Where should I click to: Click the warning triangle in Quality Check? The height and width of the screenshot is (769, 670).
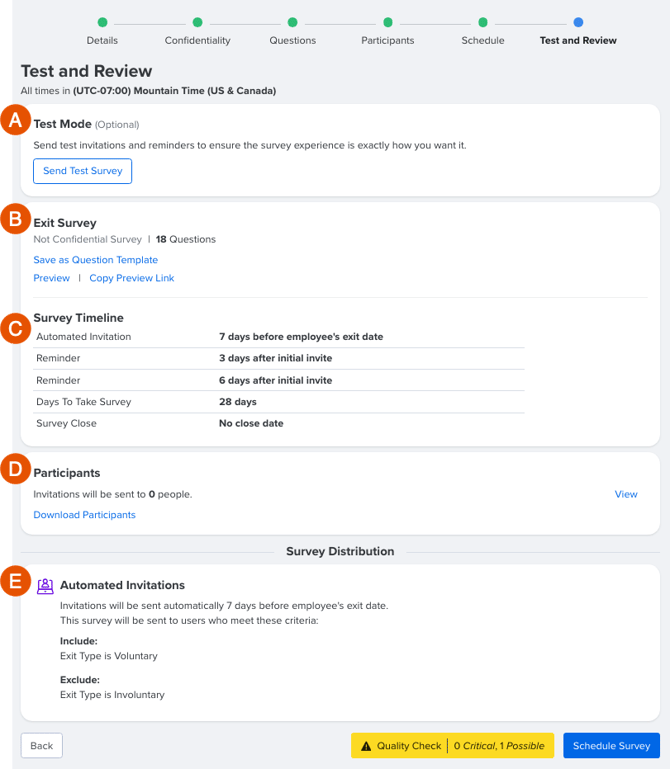(366, 746)
